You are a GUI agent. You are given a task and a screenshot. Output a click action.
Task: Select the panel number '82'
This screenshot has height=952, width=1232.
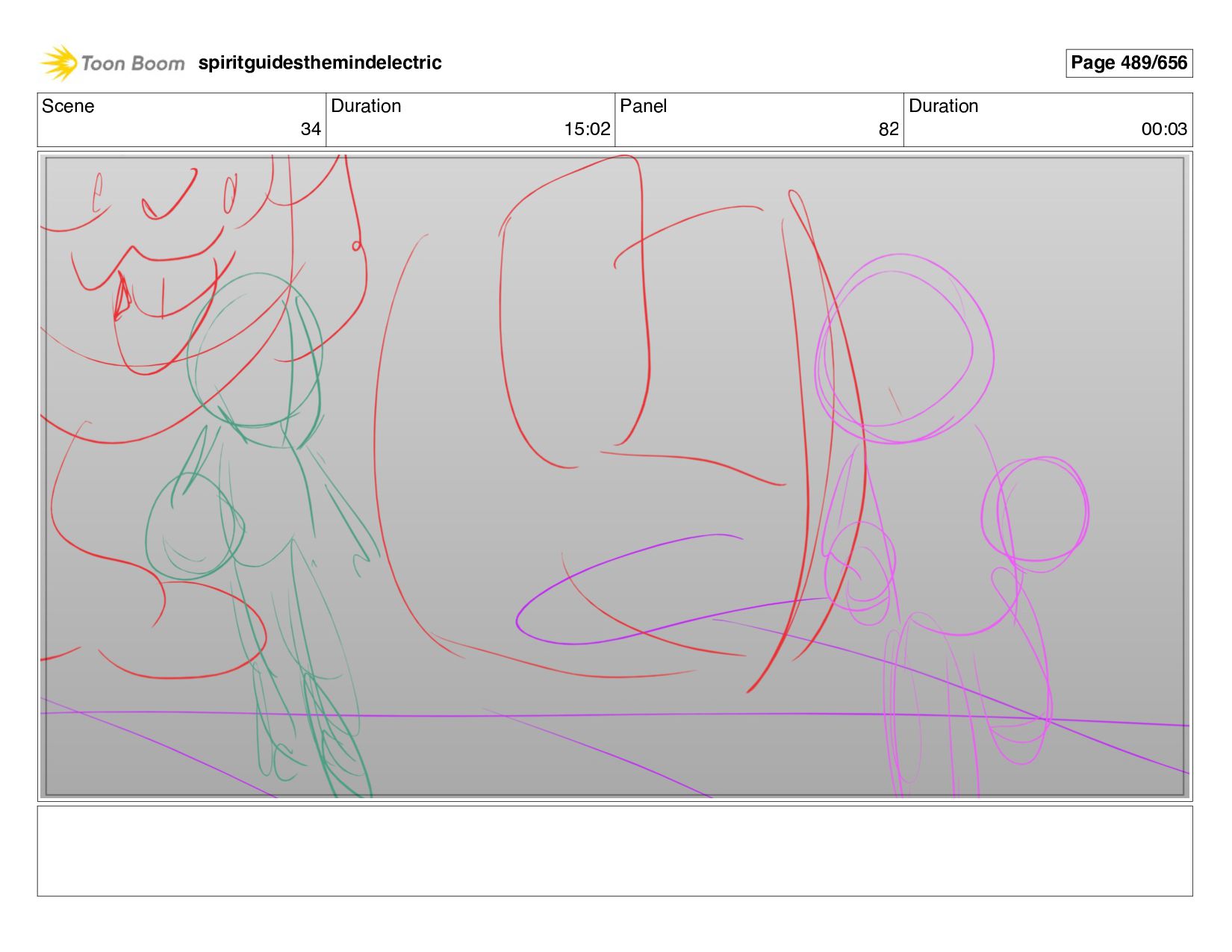pyautogui.click(x=889, y=129)
